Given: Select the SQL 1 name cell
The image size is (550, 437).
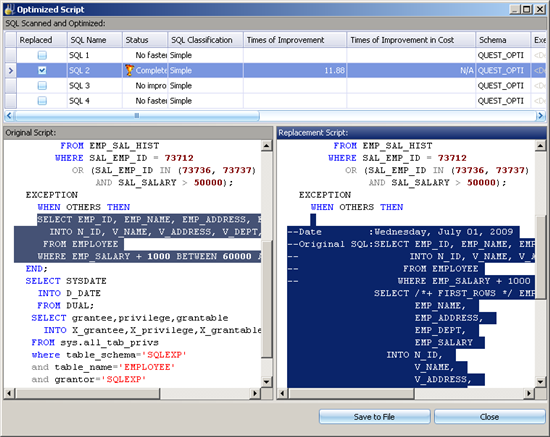Looking at the screenshot, I should (95, 55).
